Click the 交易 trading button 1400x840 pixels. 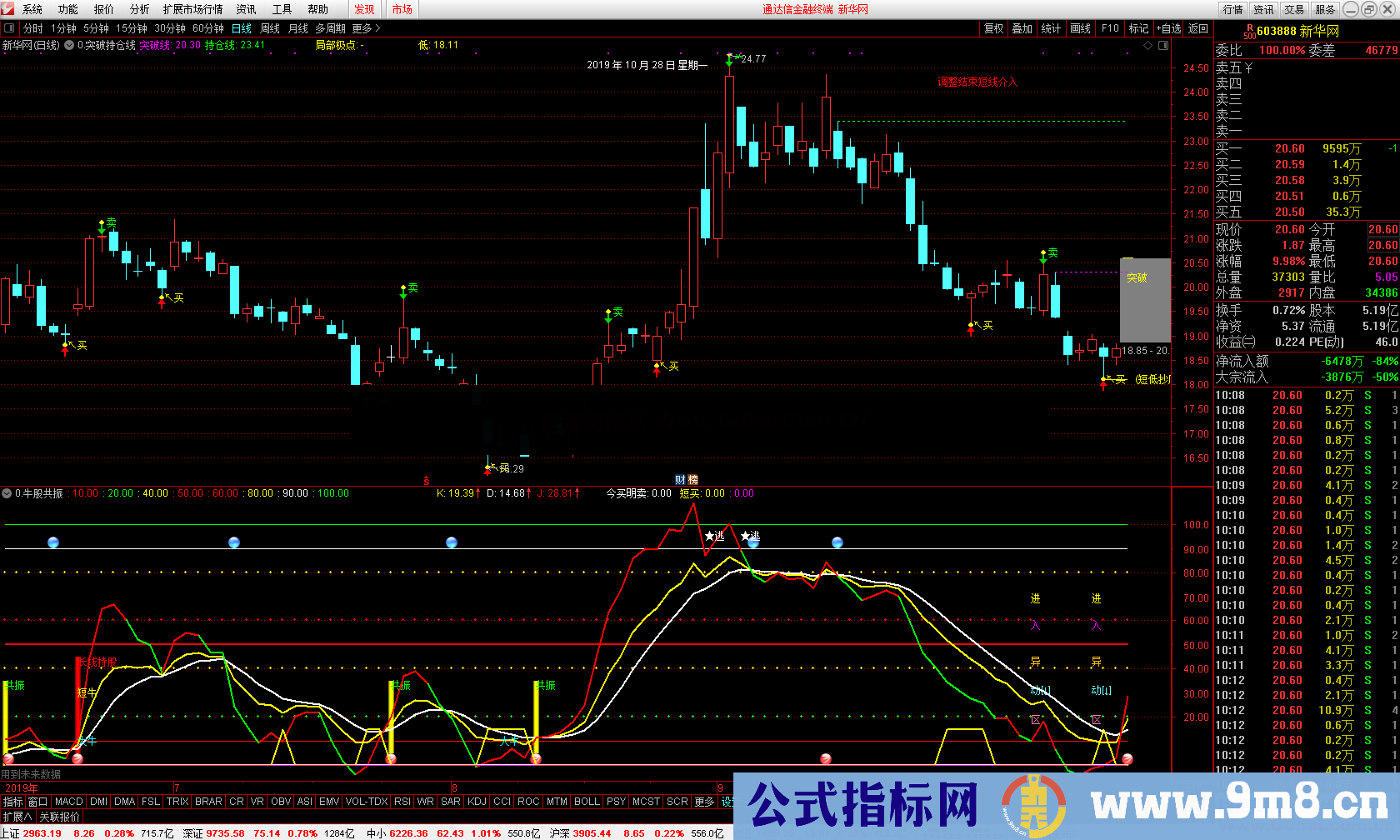coord(1296,9)
